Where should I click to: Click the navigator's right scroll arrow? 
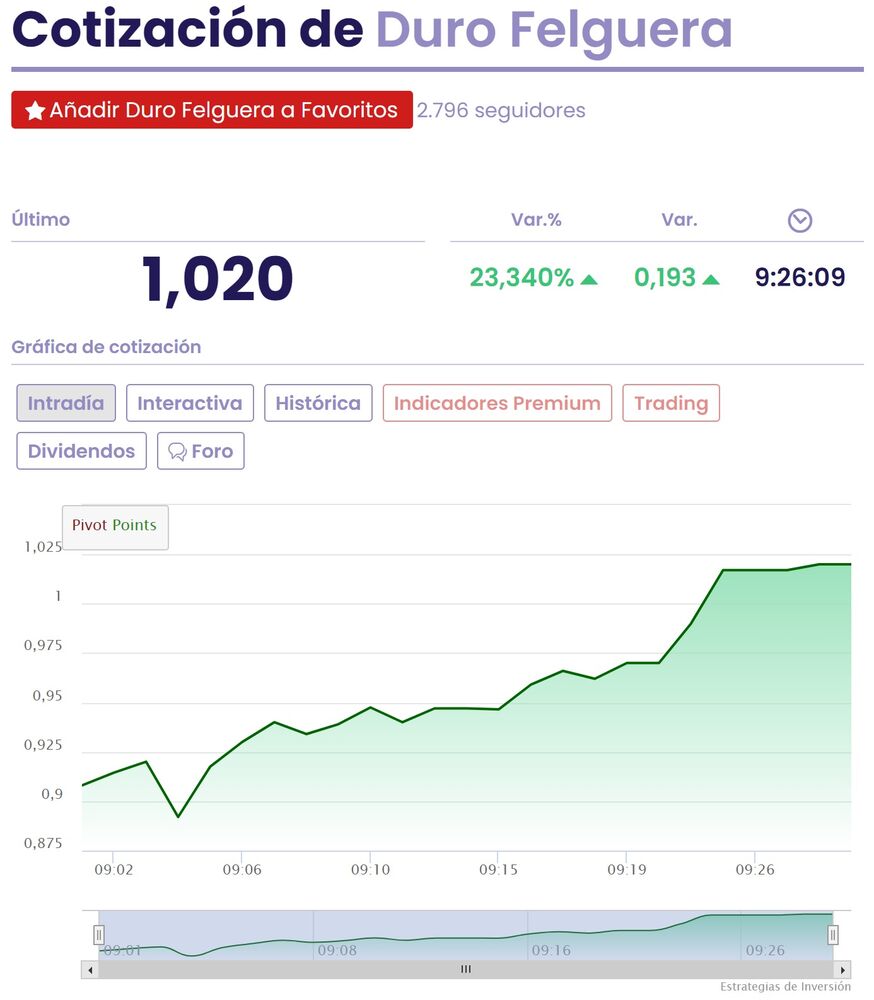click(842, 970)
